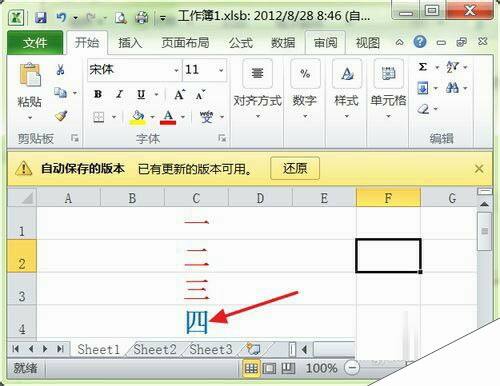Click the Save icon in quick access toolbar
Screen dimensions: 500x386
[x=41, y=17]
